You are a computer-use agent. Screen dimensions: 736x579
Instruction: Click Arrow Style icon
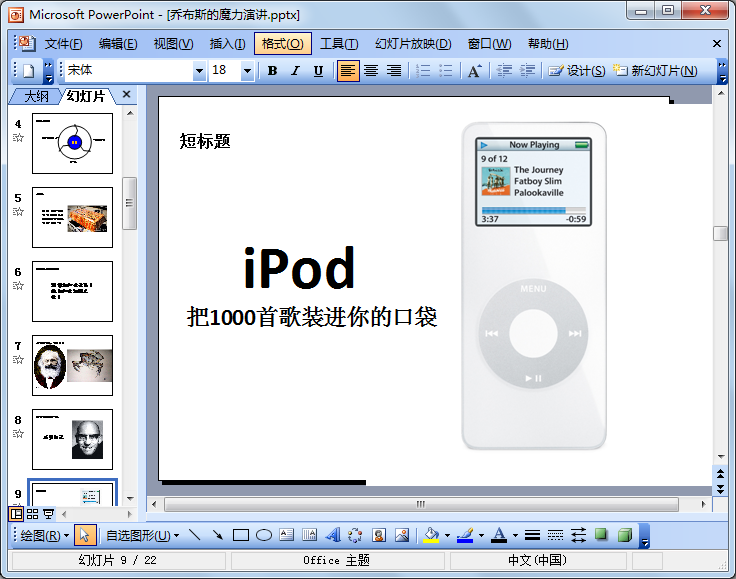pyautogui.click(x=578, y=535)
